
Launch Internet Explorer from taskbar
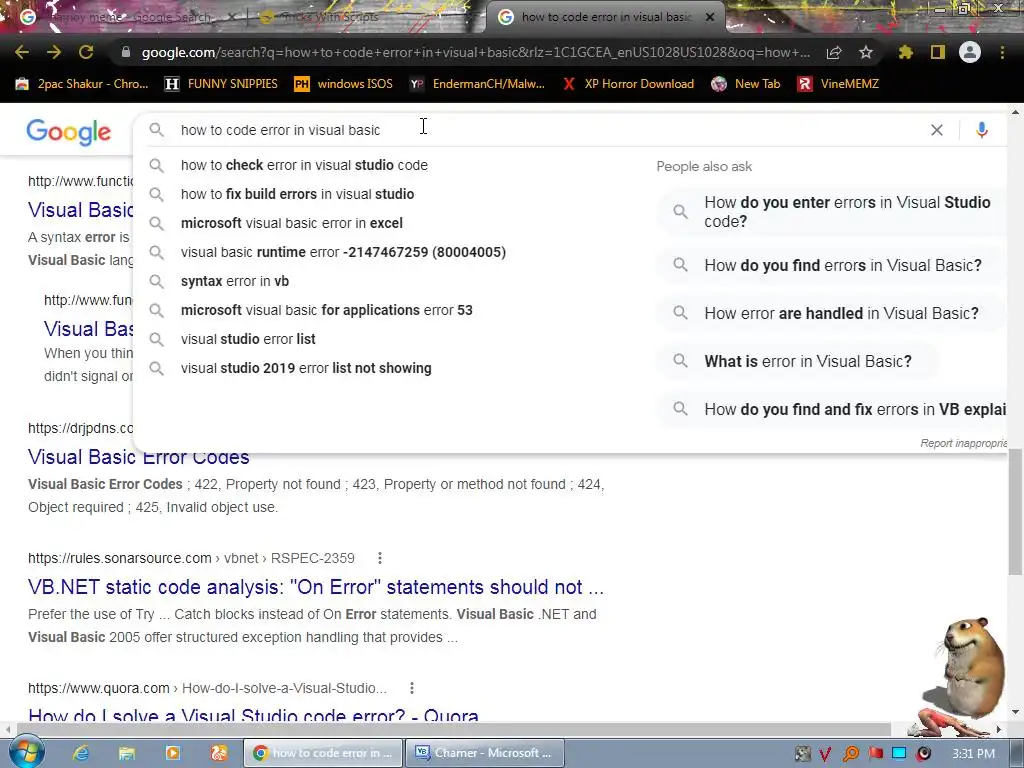click(81, 753)
